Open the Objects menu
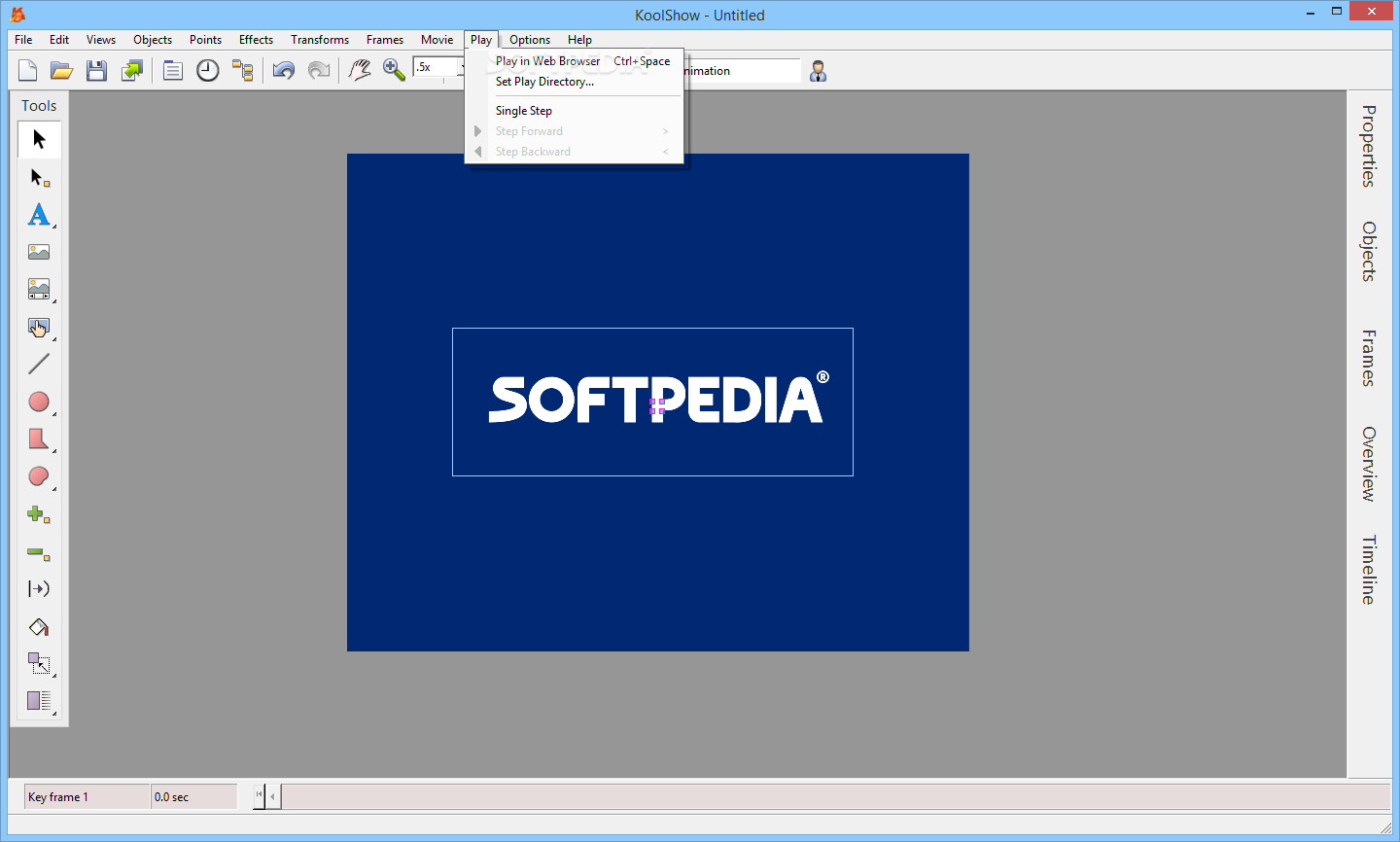 pos(153,40)
